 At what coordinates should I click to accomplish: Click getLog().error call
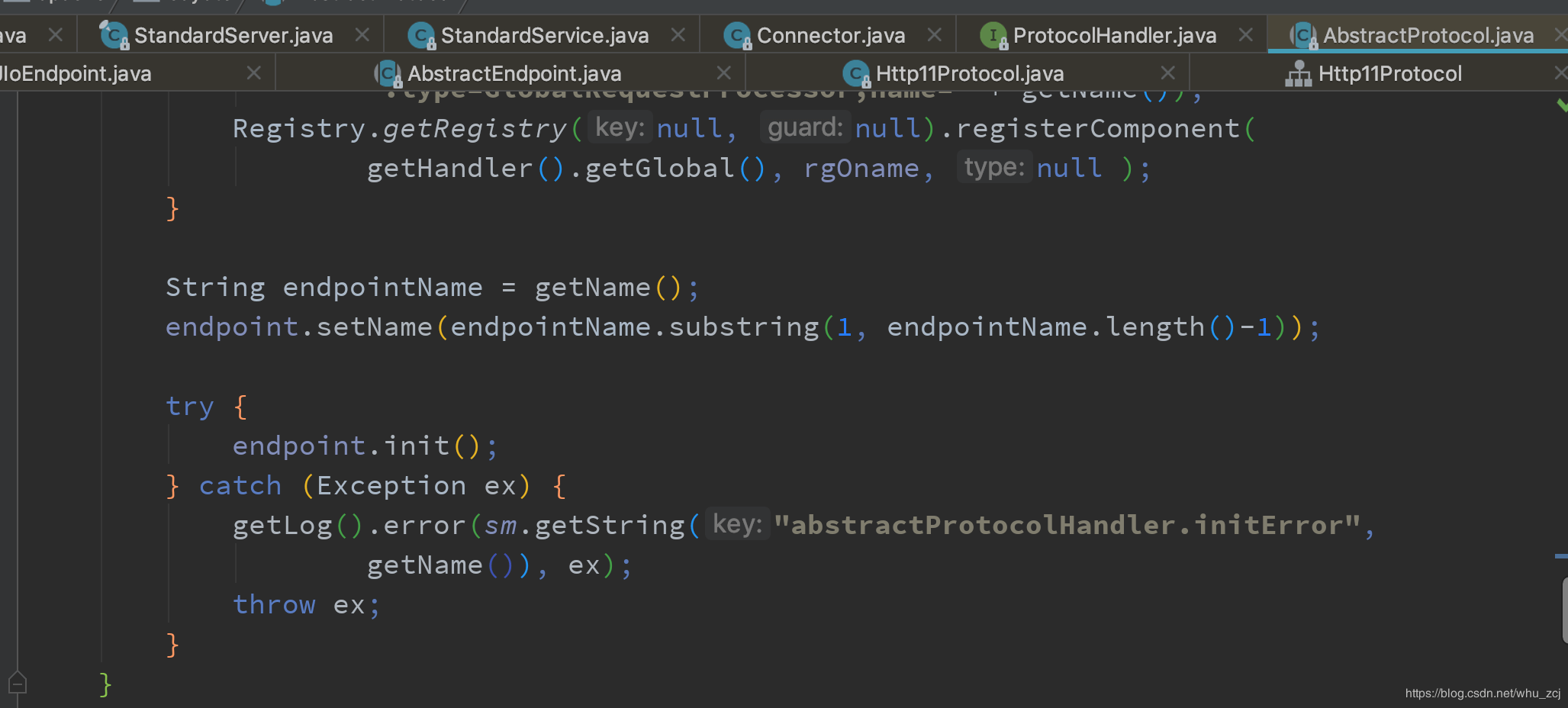[x=349, y=525]
